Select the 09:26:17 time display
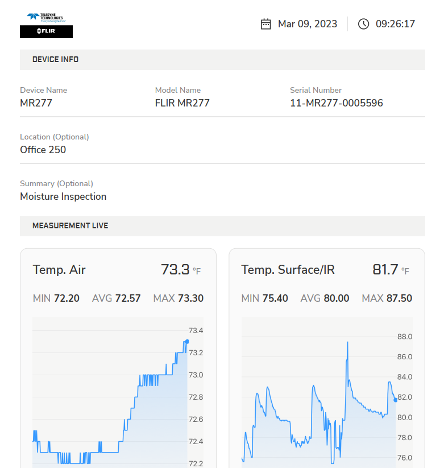The height and width of the screenshot is (468, 440). tap(395, 24)
